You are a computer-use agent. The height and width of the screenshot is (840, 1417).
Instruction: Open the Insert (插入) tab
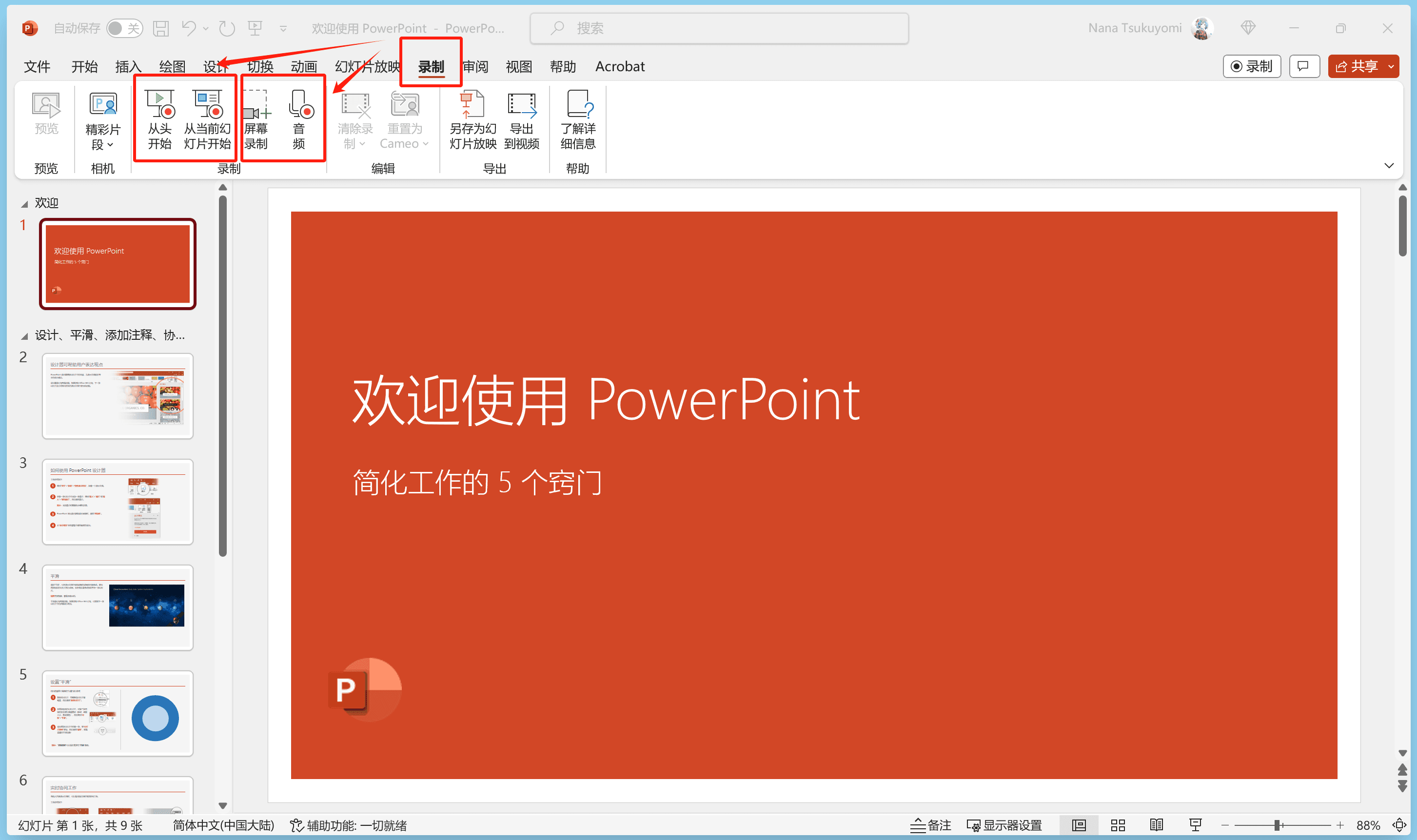128,67
